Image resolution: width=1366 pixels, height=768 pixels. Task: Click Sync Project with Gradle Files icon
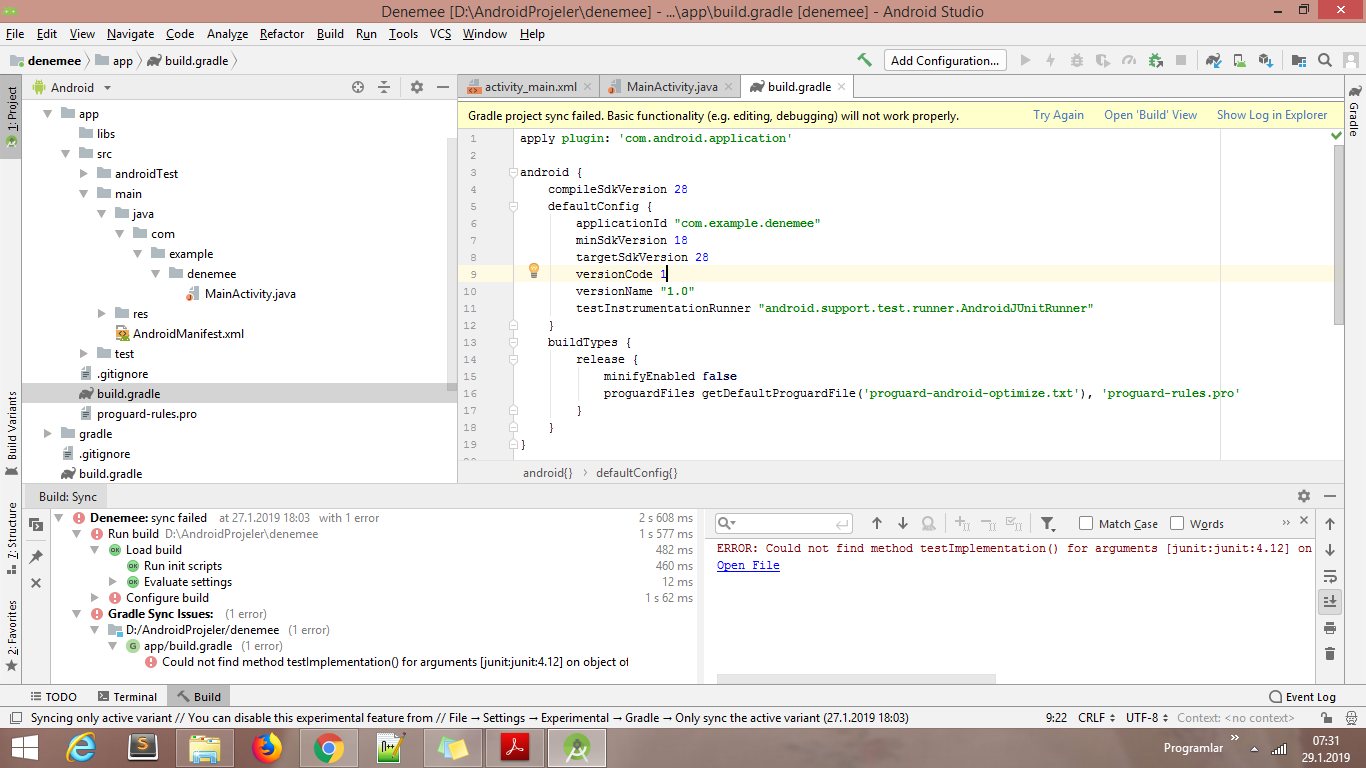click(1213, 60)
